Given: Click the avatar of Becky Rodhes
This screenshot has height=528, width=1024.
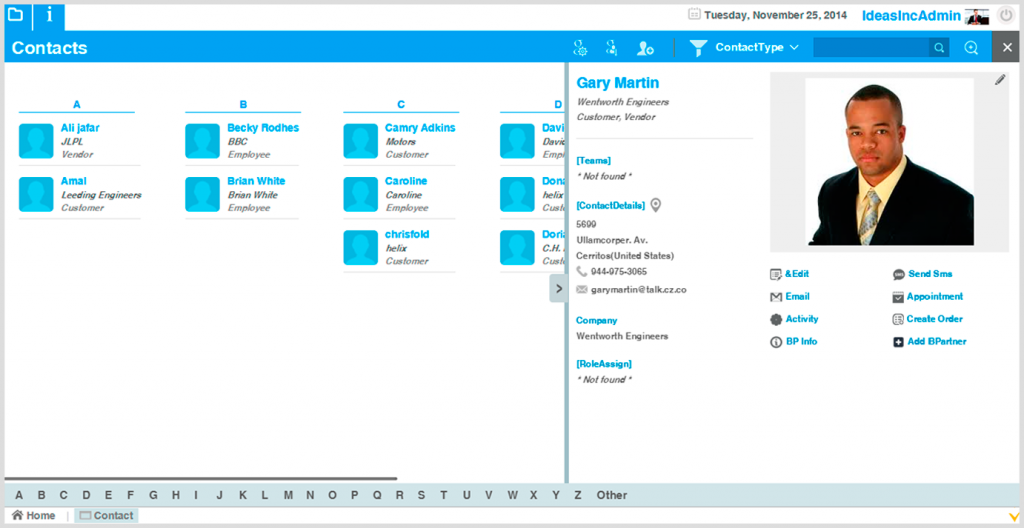Looking at the screenshot, I should point(202,140).
